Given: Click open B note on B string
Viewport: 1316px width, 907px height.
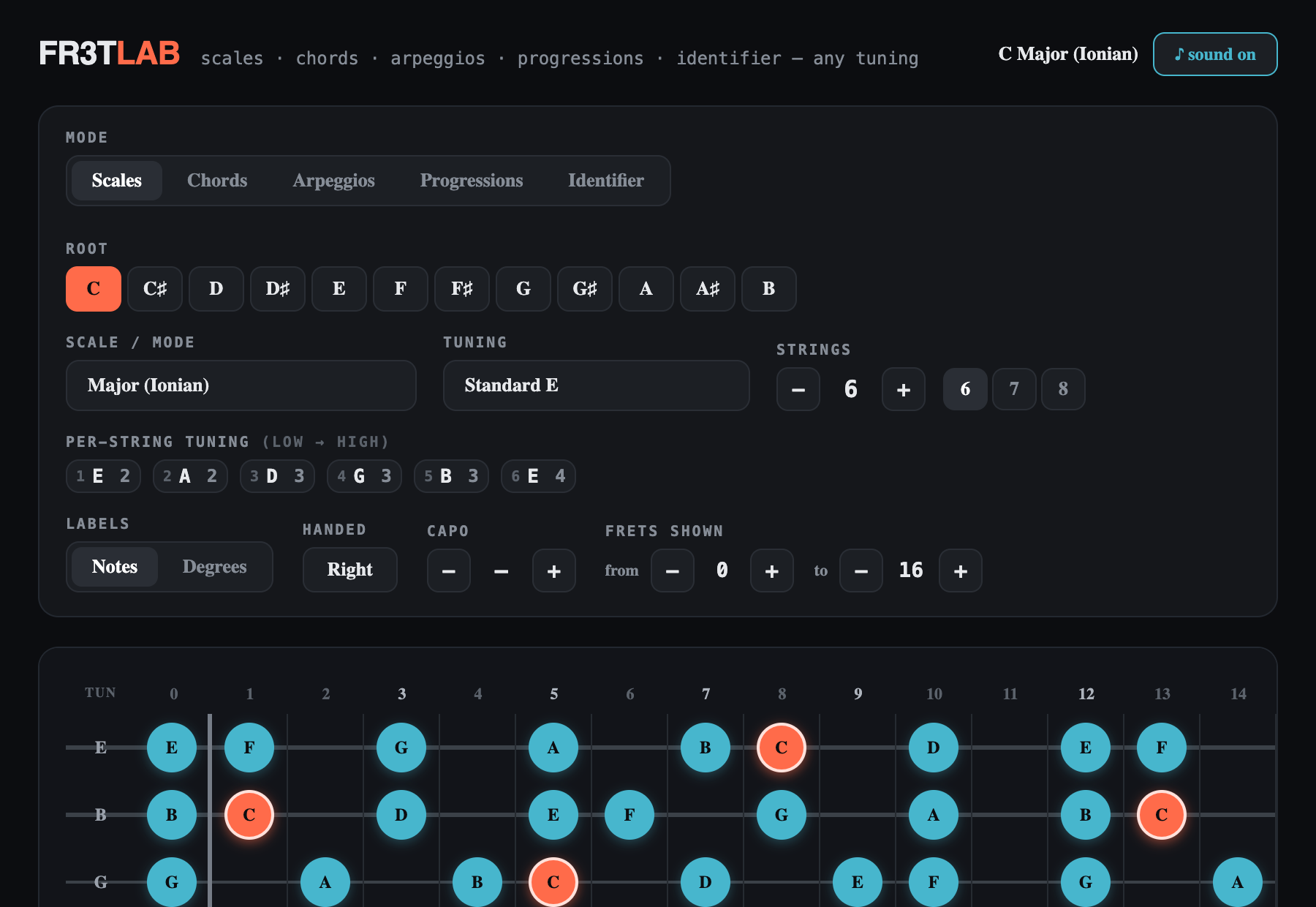Looking at the screenshot, I should coord(172,815).
